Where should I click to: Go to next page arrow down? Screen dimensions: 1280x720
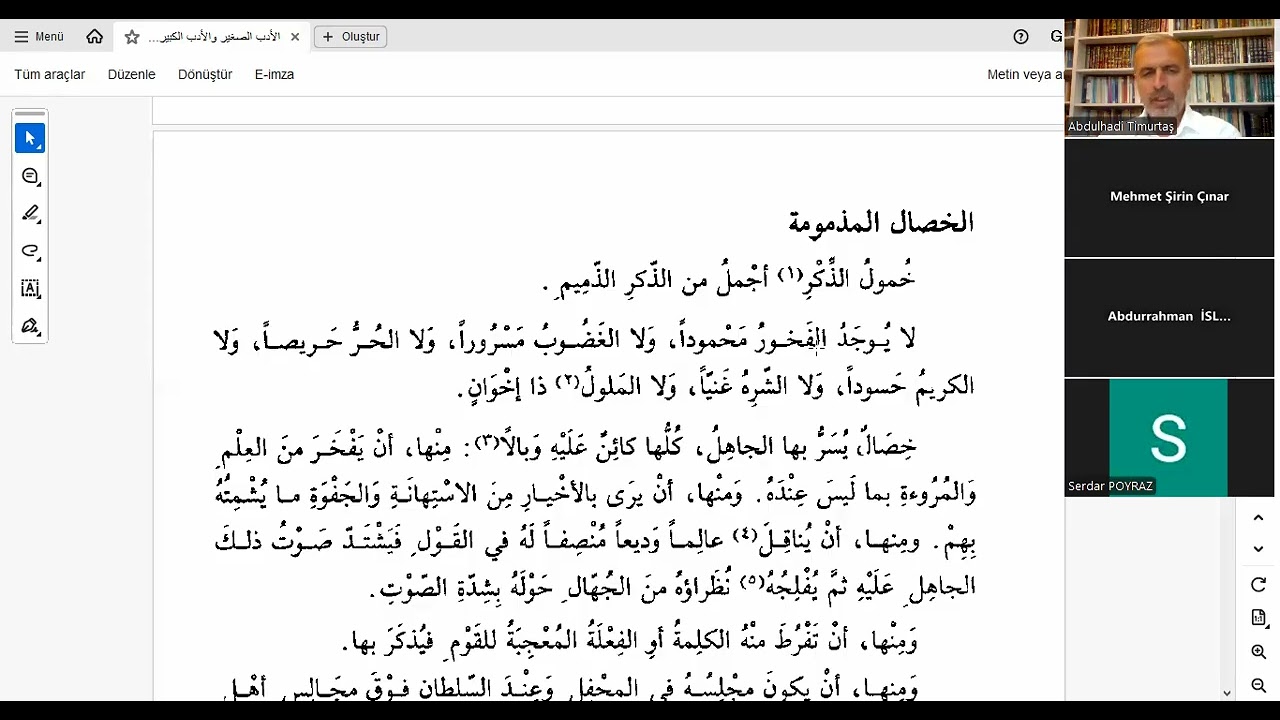[x=1259, y=549]
